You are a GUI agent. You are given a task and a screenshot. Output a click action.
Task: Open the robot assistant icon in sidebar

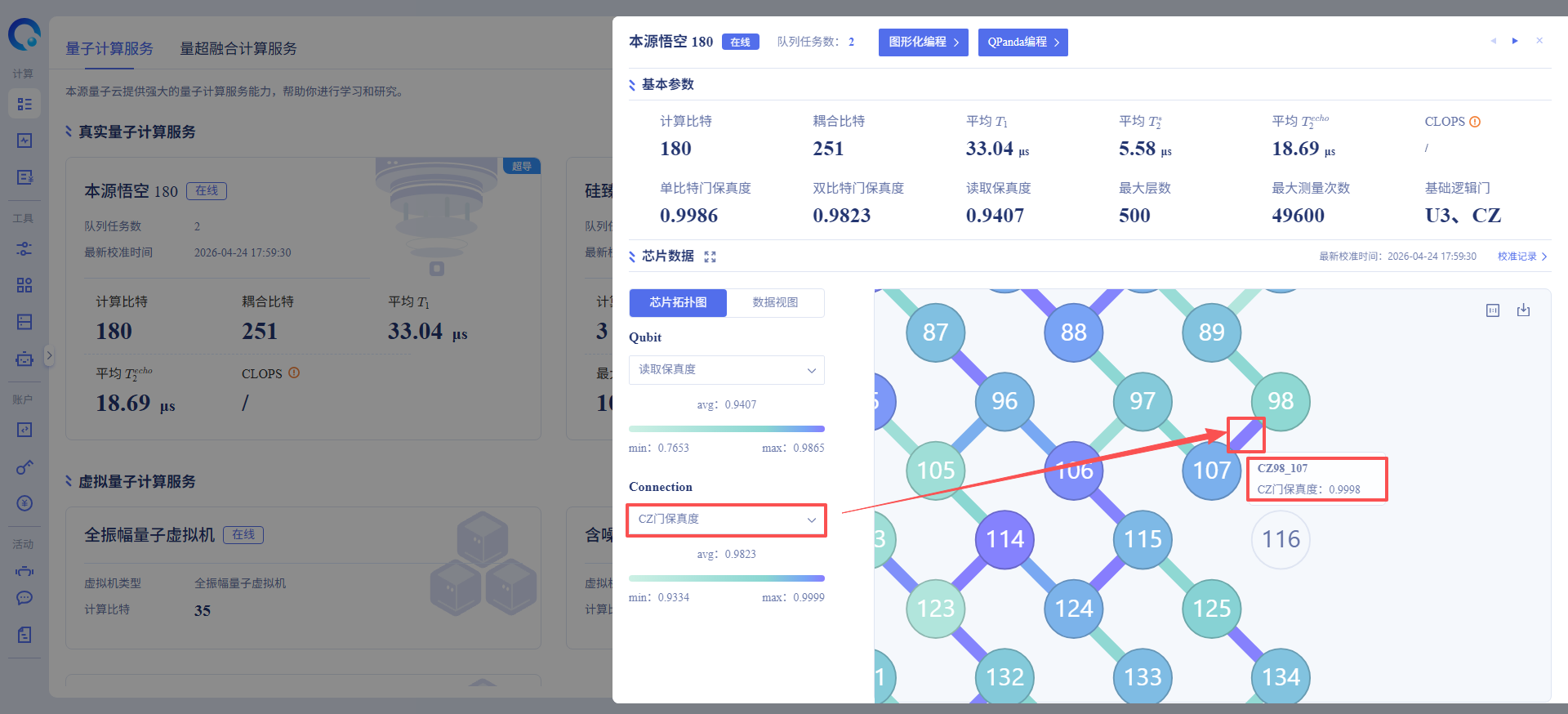click(24, 359)
